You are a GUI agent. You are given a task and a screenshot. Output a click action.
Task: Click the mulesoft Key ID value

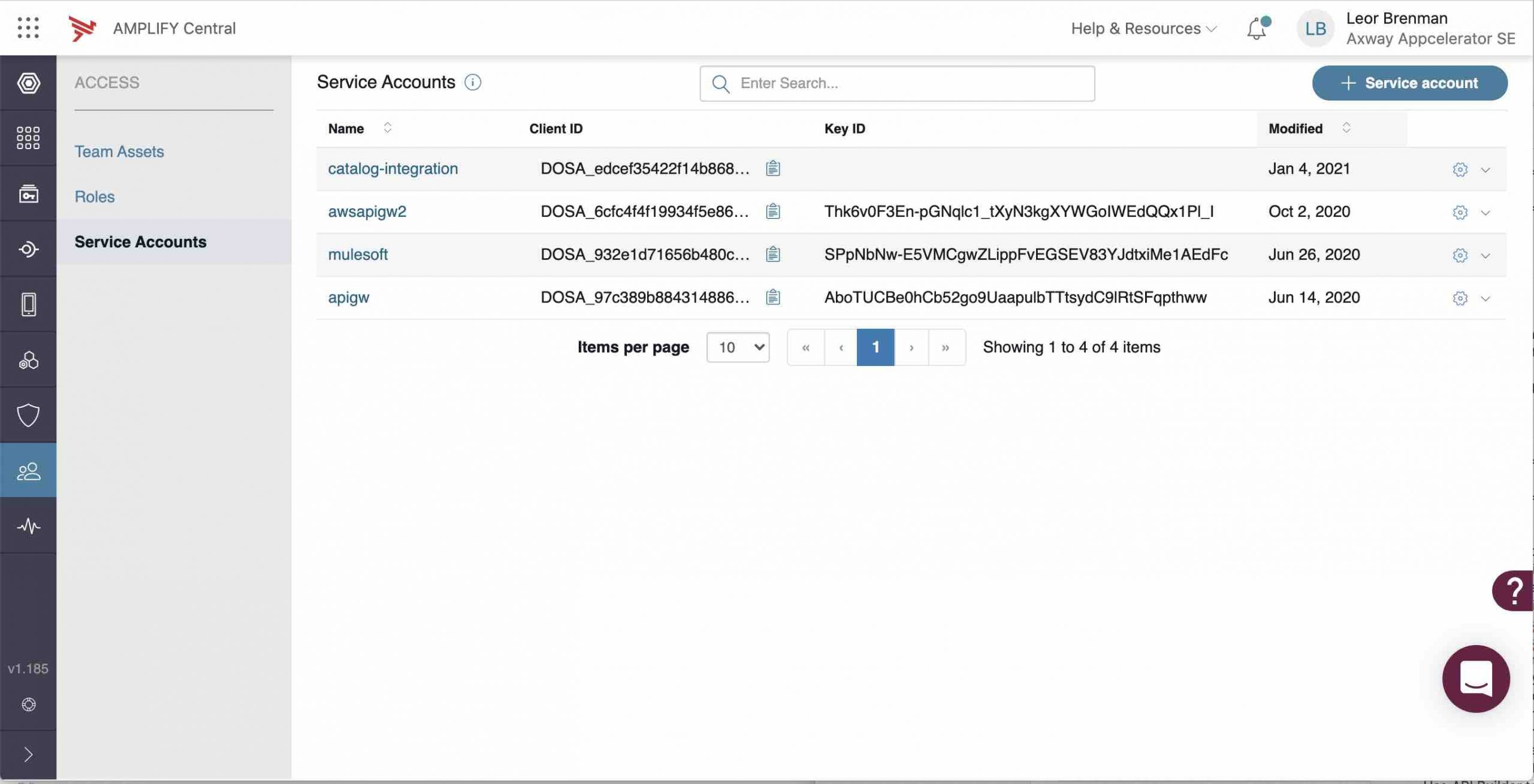click(1026, 255)
